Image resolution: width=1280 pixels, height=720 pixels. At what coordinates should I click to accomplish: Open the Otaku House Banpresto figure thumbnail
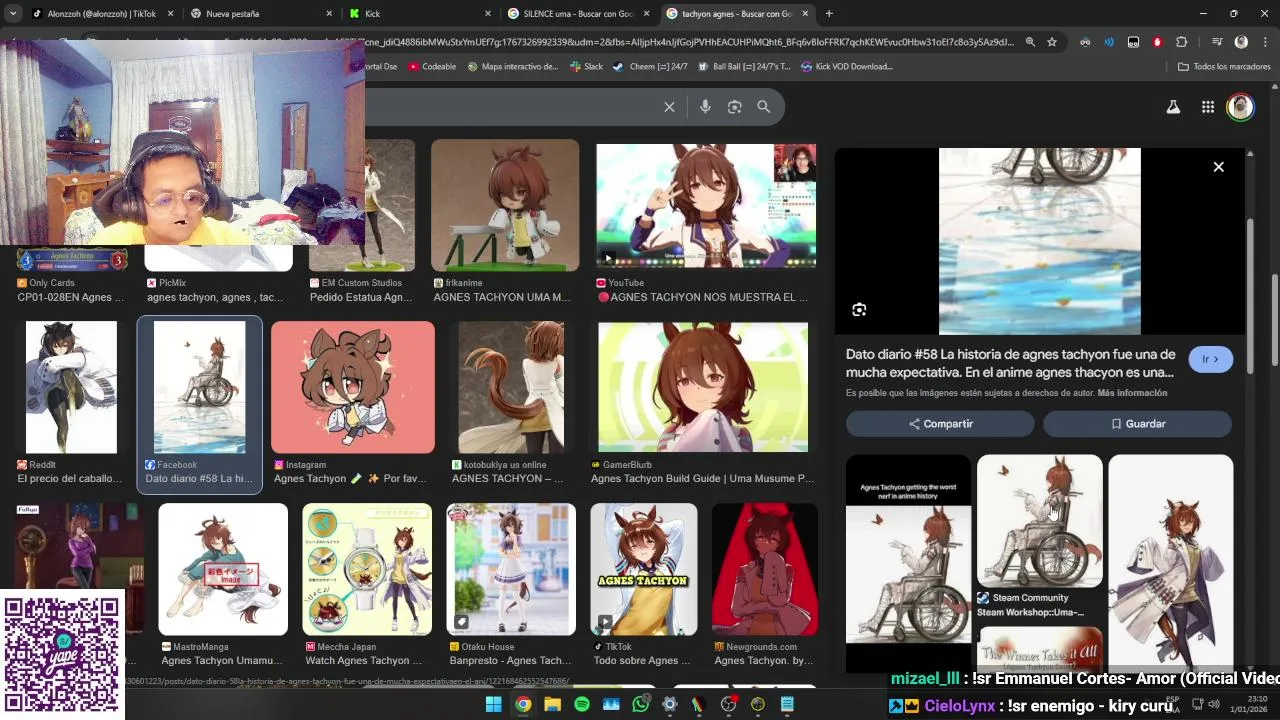511,569
